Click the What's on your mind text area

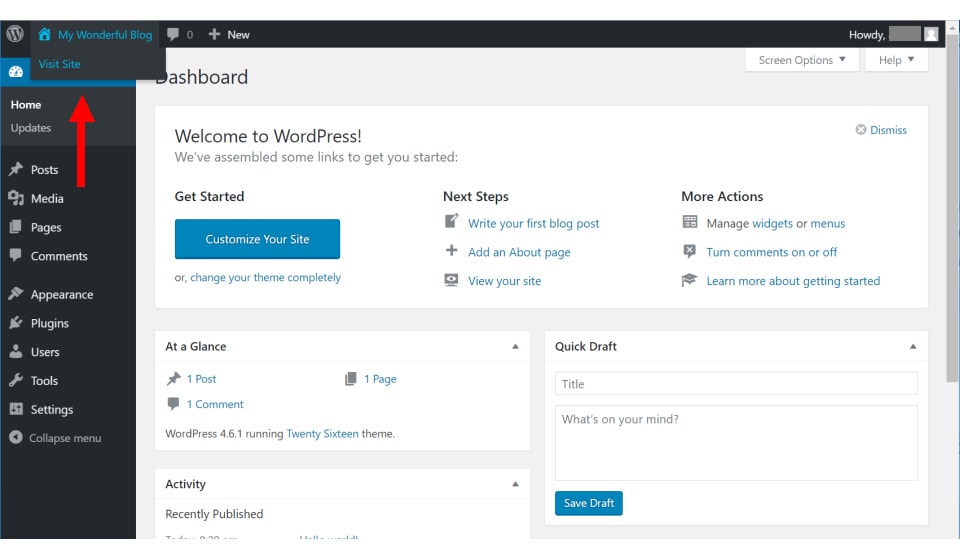(736, 442)
